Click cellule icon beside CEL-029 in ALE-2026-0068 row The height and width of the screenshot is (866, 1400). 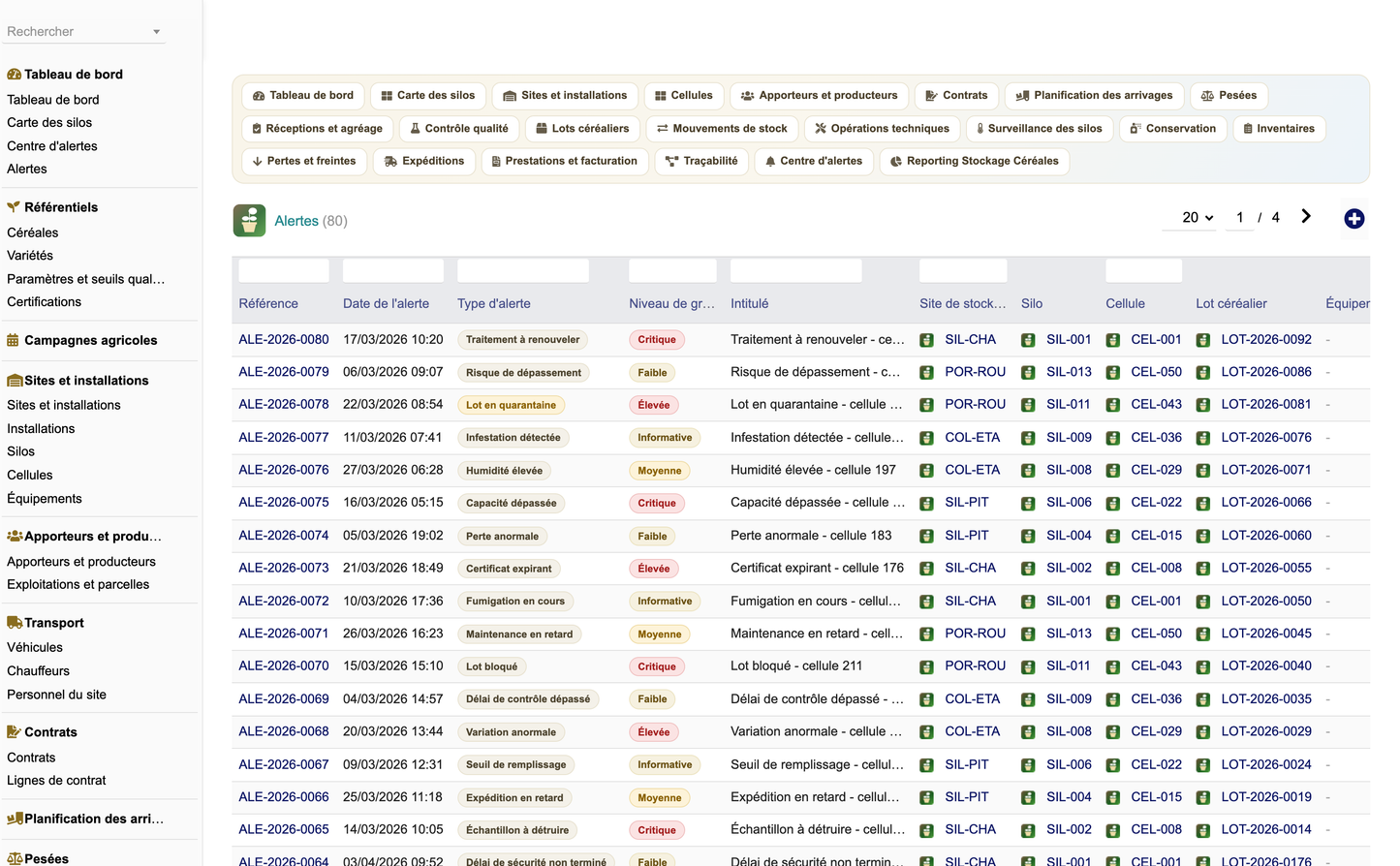point(1113,732)
